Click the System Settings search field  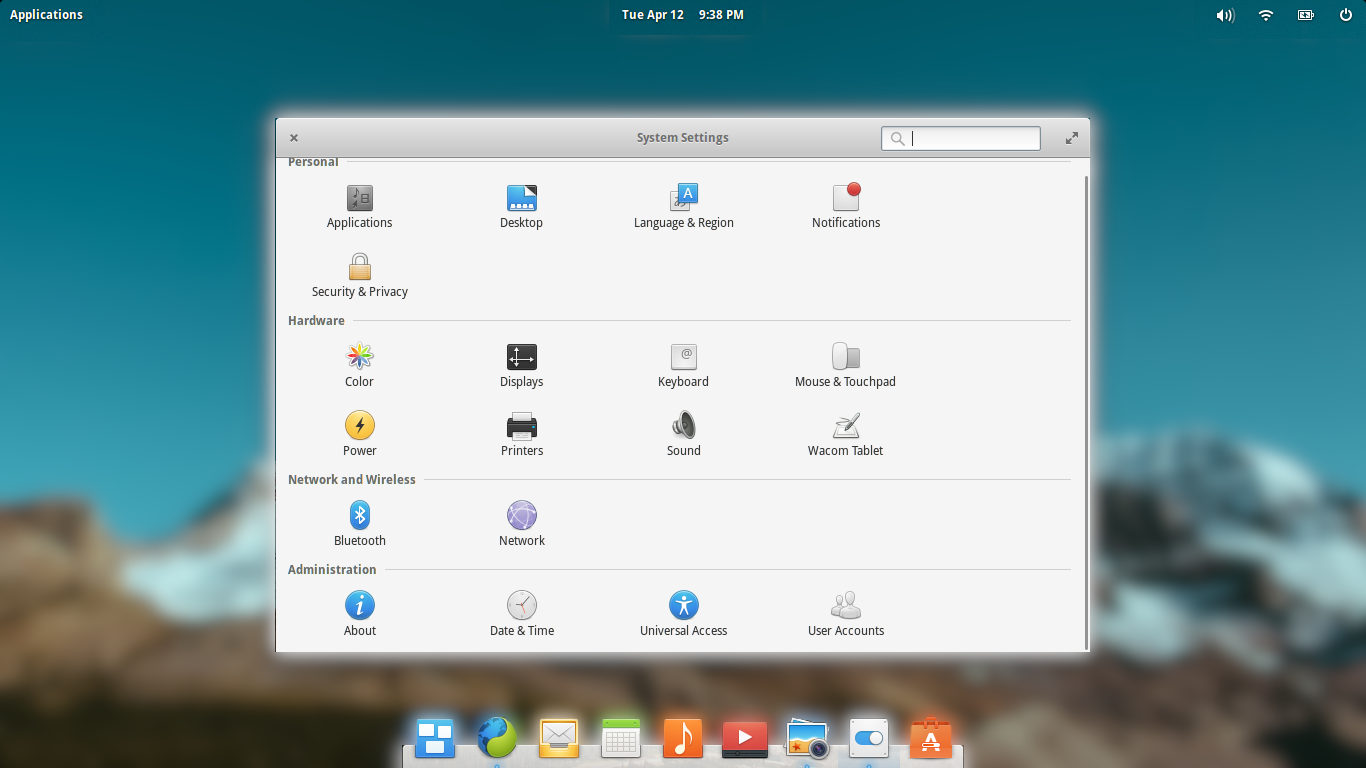coord(961,138)
